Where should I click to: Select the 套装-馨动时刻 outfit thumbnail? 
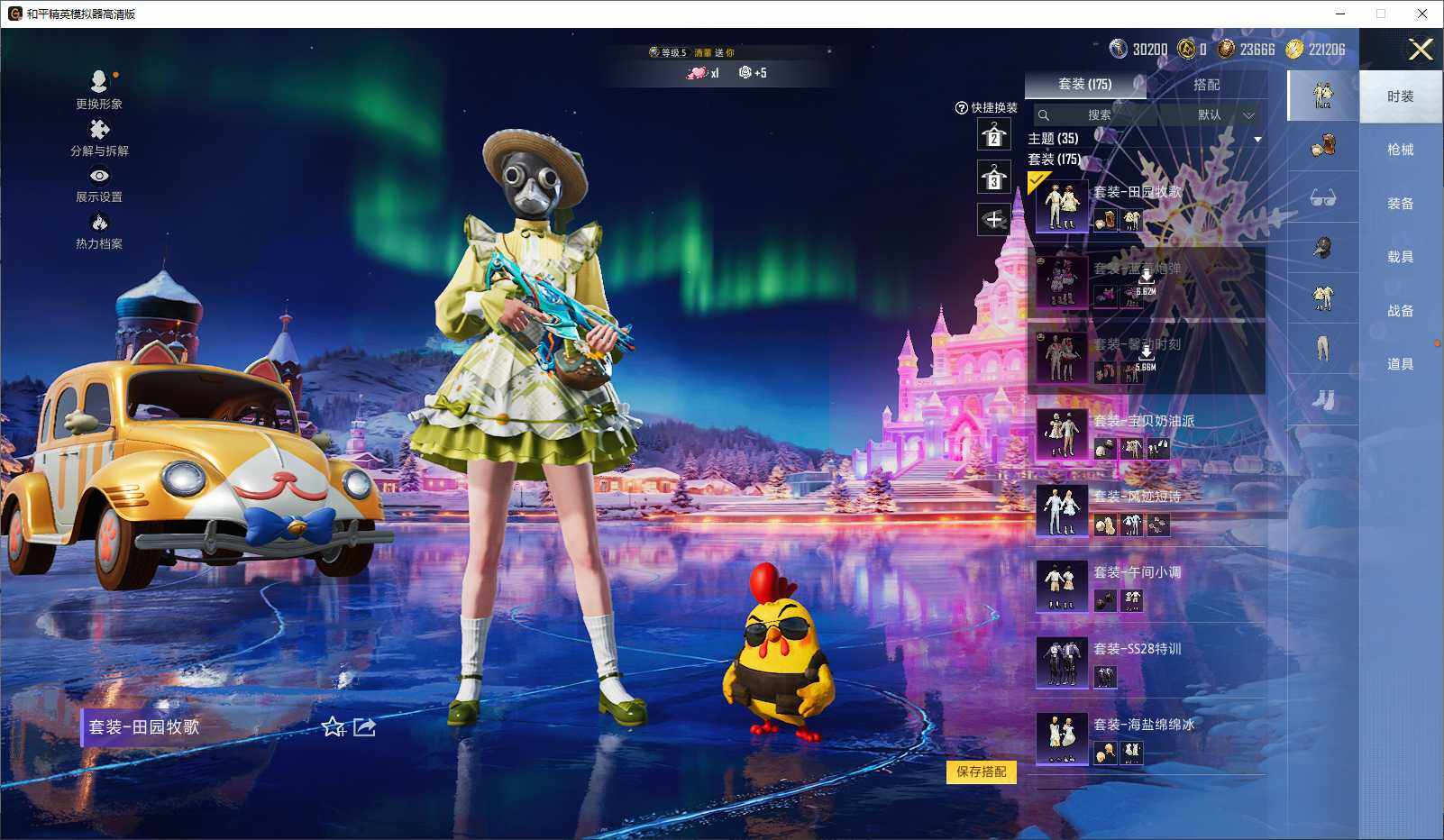[x=1061, y=358]
